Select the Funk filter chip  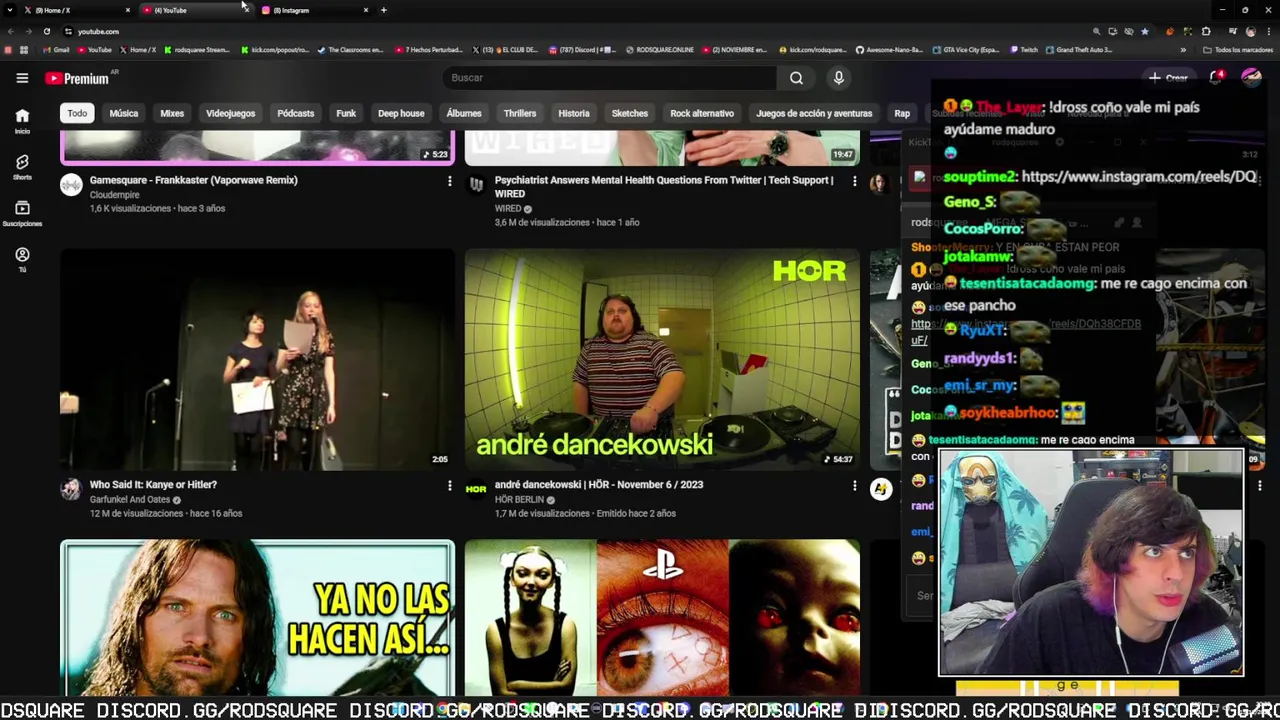tap(346, 113)
